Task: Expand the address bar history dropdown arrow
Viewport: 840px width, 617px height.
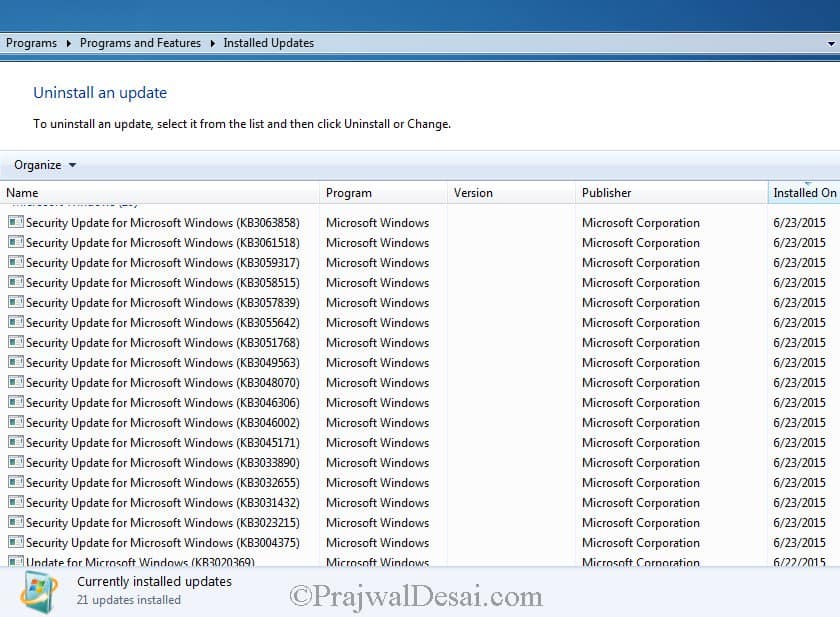Action: click(x=831, y=43)
